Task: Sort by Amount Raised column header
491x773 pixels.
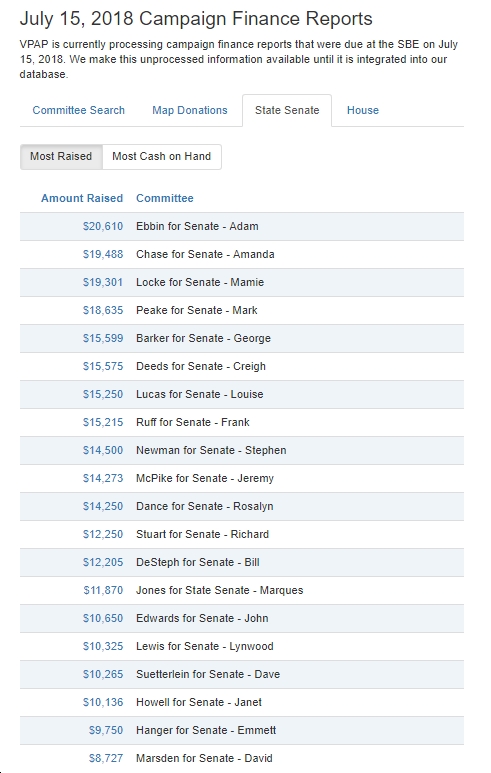Action: (82, 198)
